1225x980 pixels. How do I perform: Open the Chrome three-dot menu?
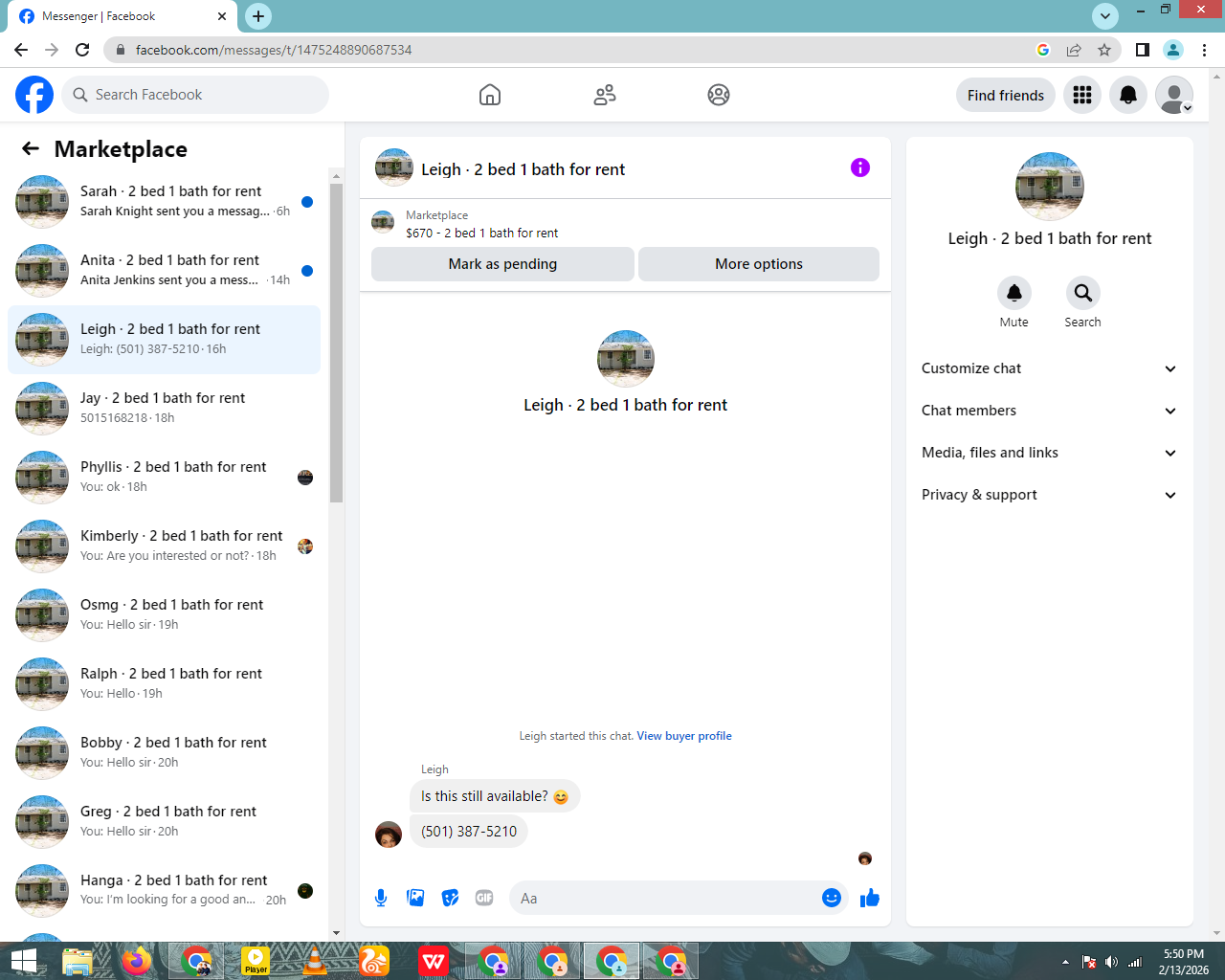coord(1205,50)
